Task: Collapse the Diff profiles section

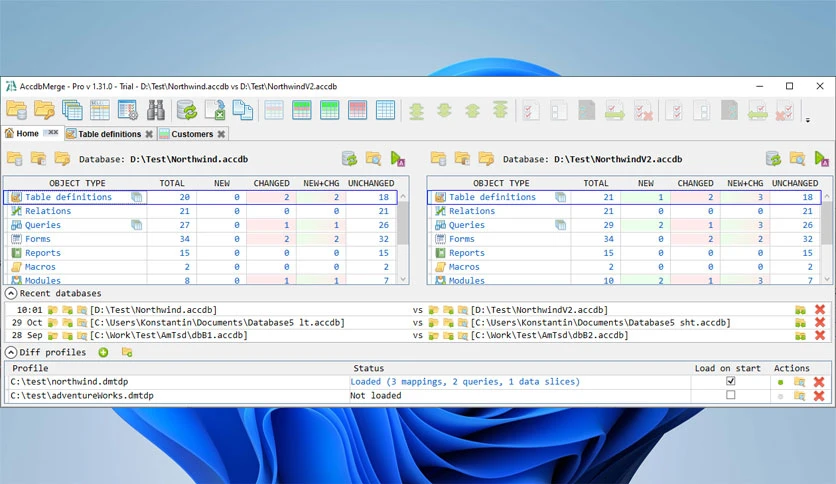Action: [11, 352]
